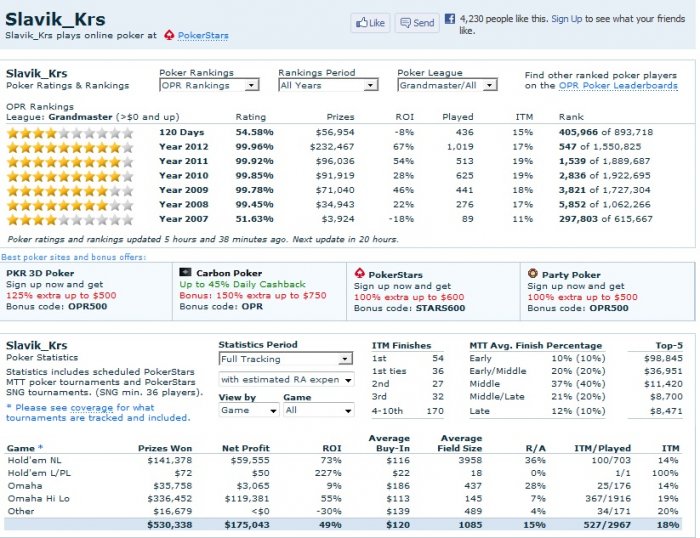Click the $530,338 total prizes value
The height and width of the screenshot is (538, 700).
[x=170, y=525]
